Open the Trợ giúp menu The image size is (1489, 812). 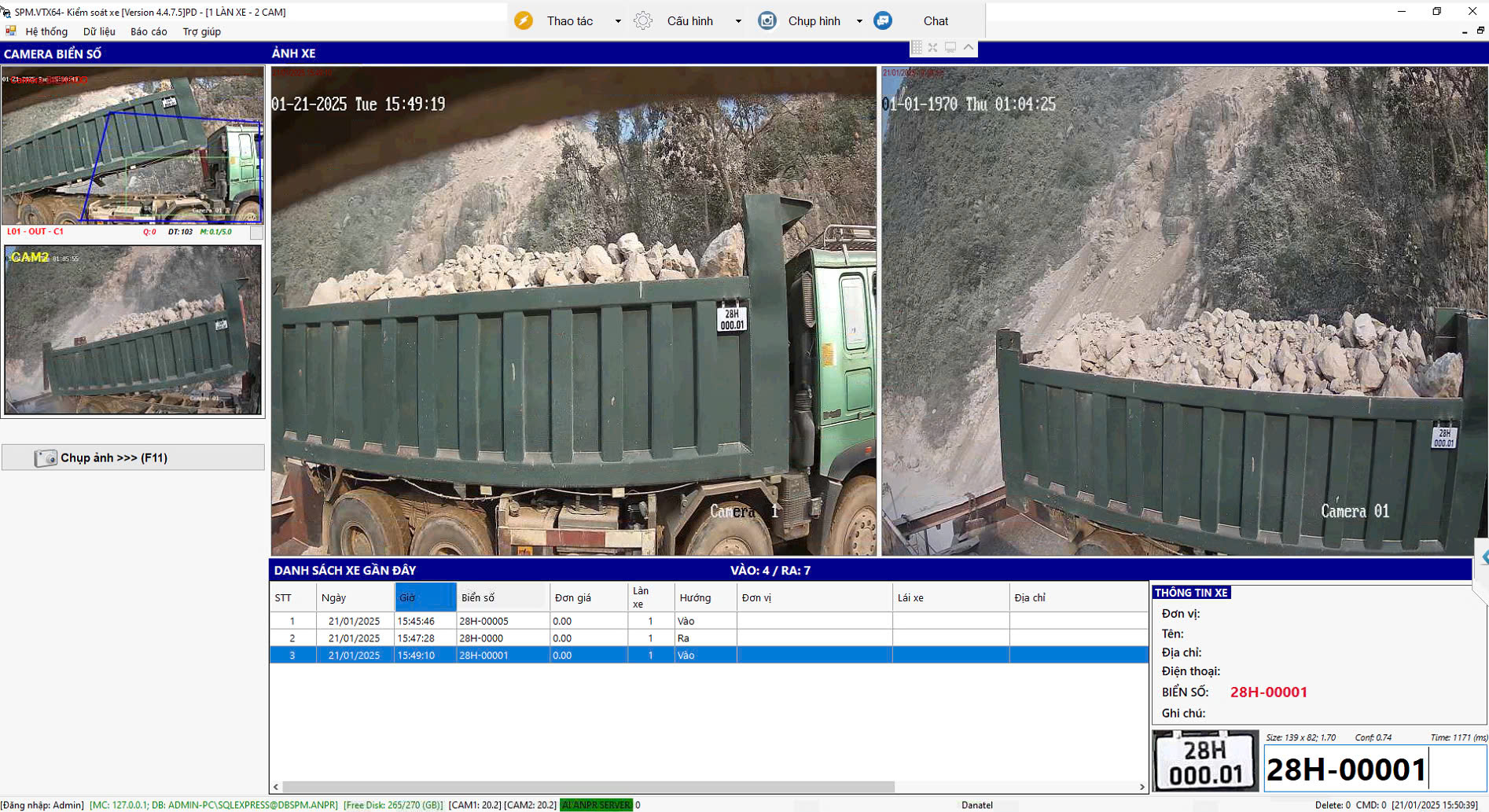202,31
